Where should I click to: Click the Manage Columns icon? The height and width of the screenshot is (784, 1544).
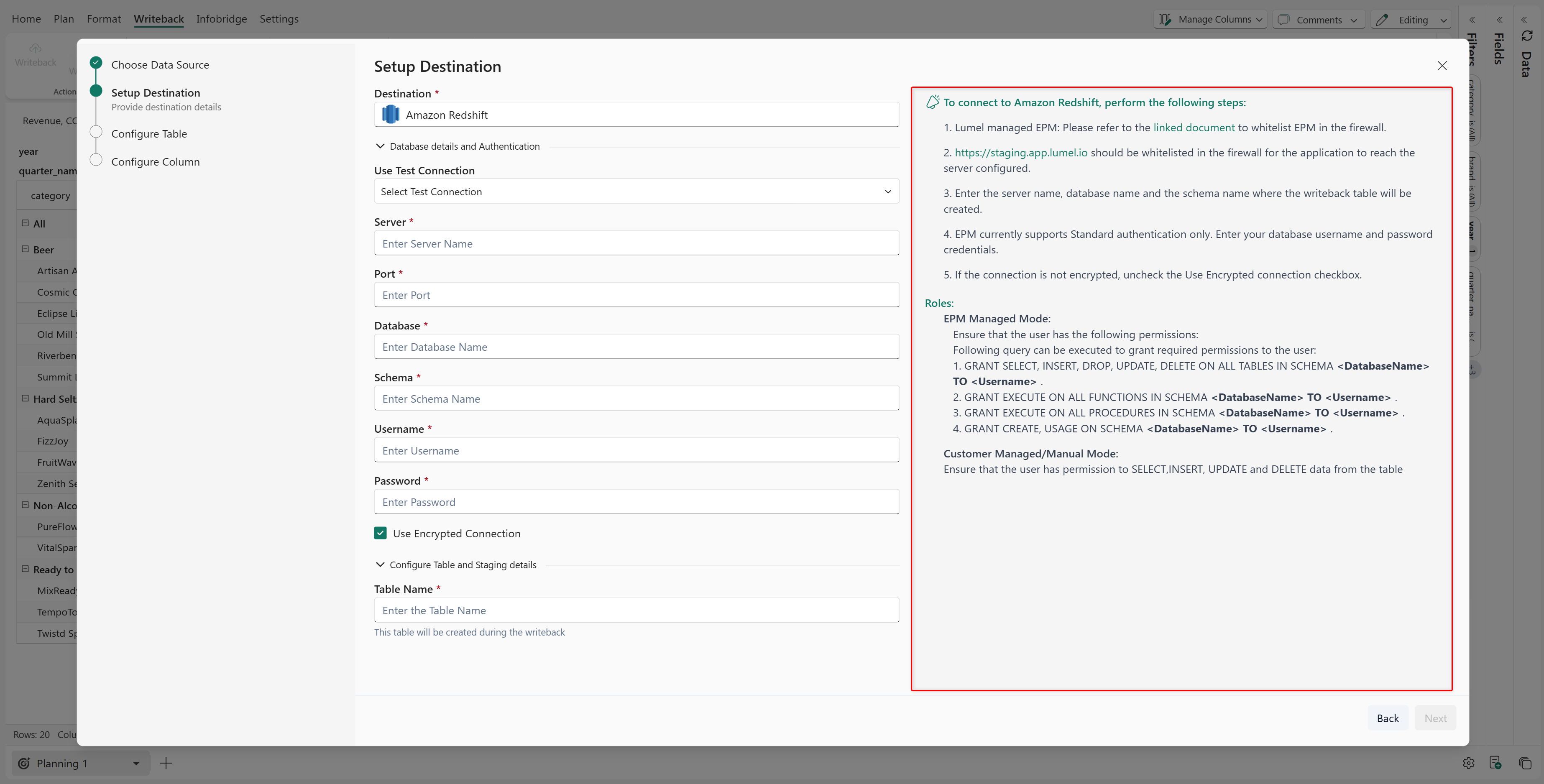[1165, 19]
